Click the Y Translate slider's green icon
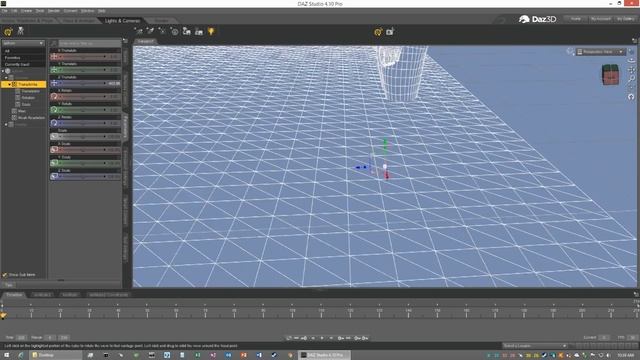The width and height of the screenshot is (640, 360). 54,70
